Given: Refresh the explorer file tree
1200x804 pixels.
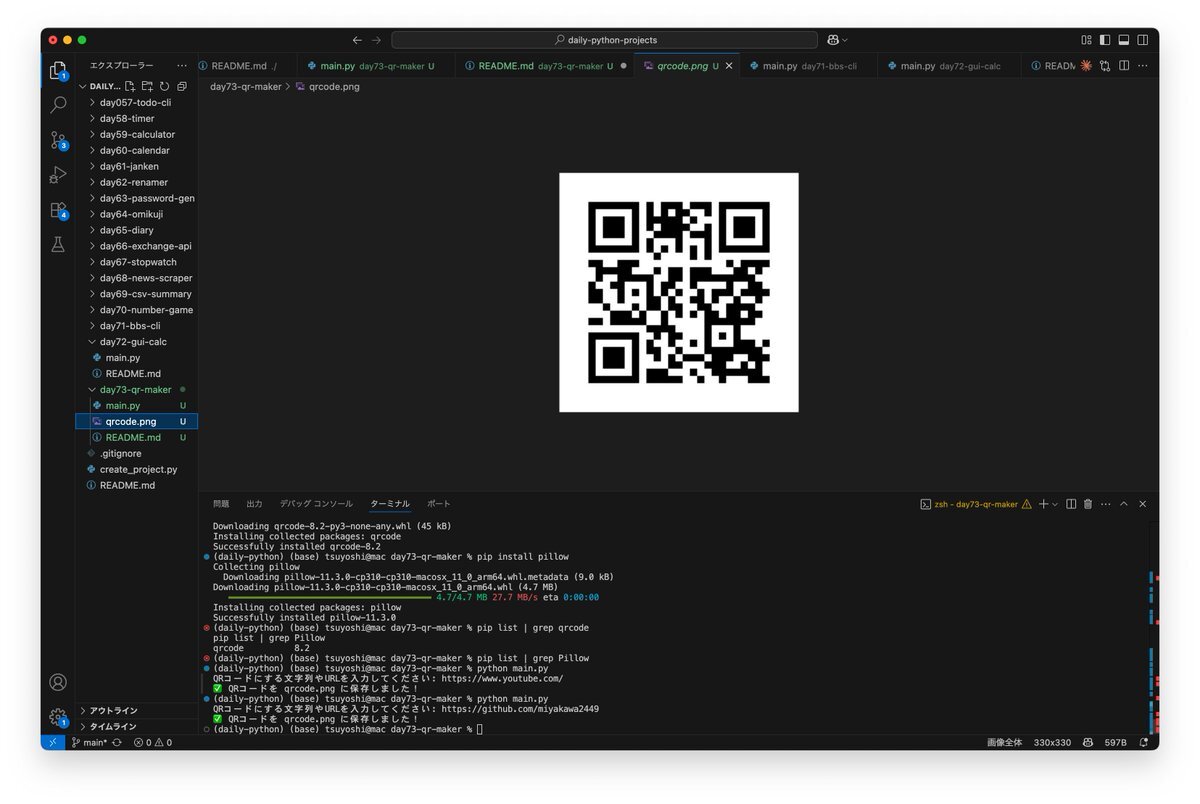Looking at the screenshot, I should (164, 86).
